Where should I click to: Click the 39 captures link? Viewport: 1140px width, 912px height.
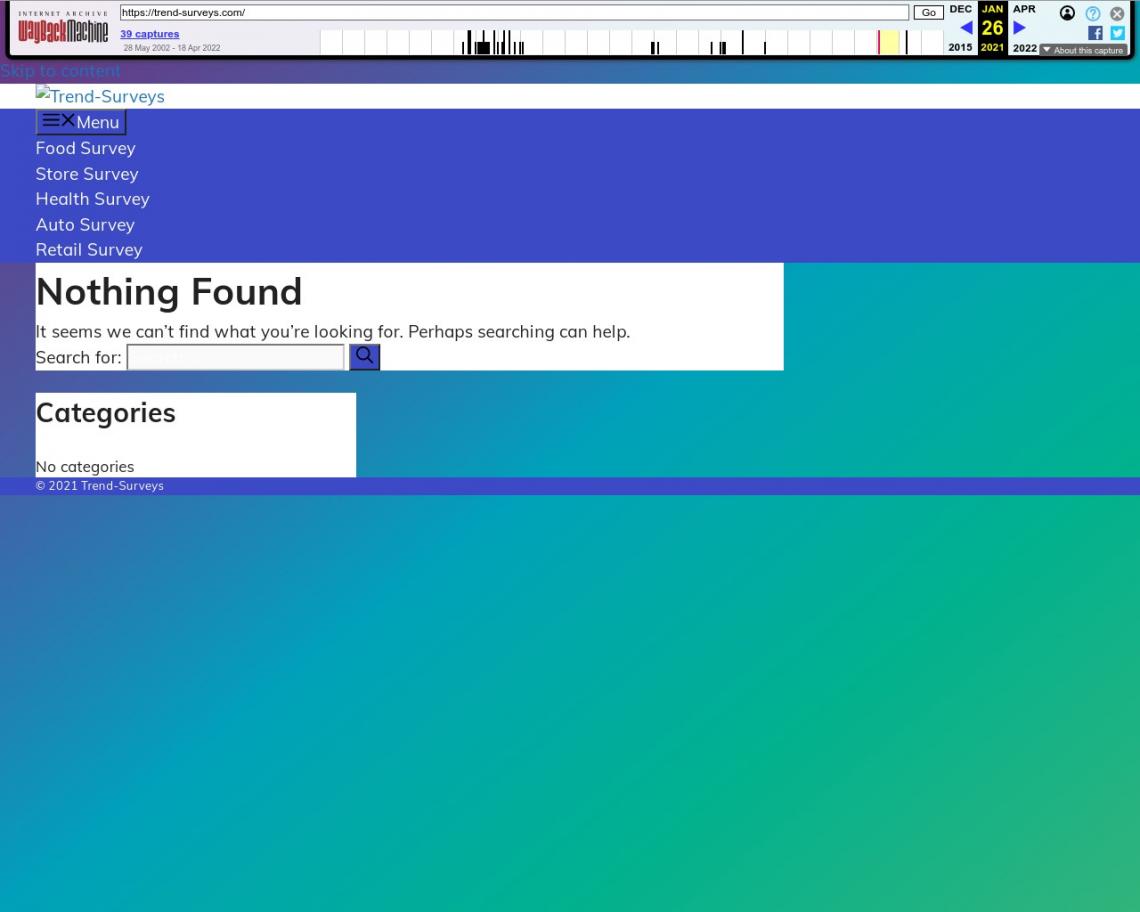pos(149,34)
